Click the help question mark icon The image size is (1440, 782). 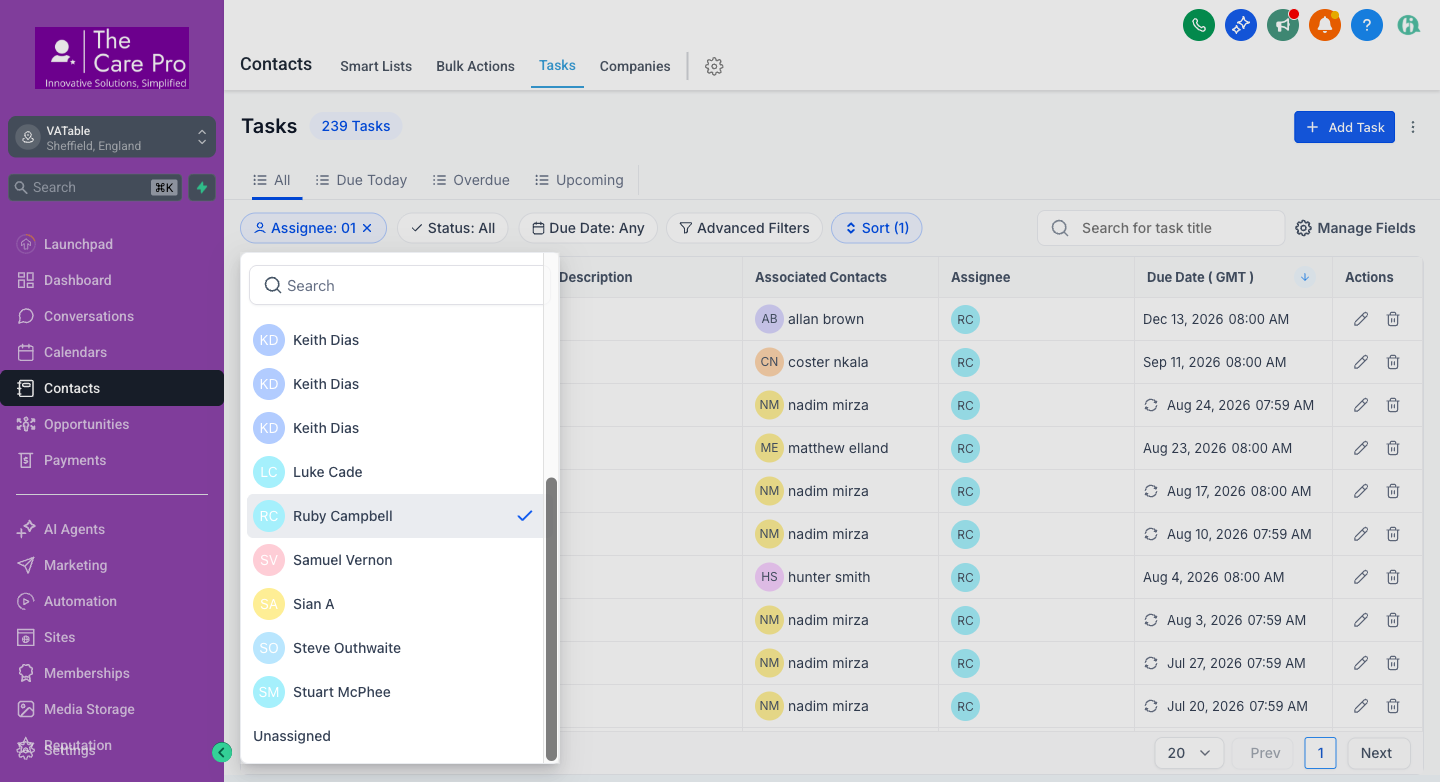click(x=1366, y=25)
